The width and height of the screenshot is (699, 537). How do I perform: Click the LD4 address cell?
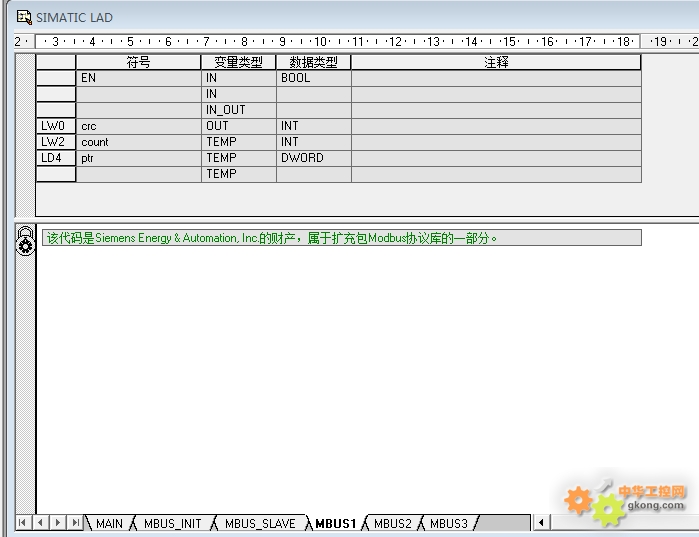(x=56, y=158)
